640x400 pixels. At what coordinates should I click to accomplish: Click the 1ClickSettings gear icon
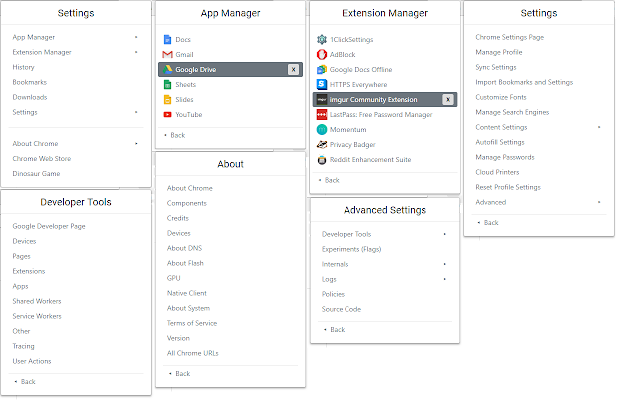322,40
